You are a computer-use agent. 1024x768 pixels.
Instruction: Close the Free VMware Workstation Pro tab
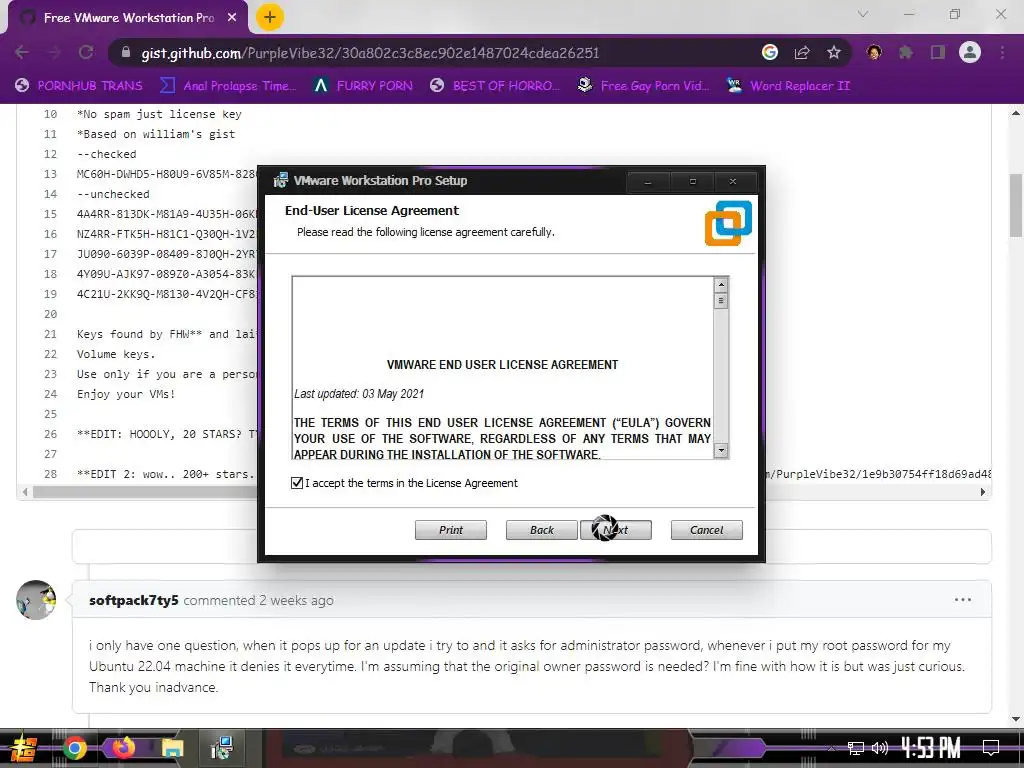click(232, 18)
